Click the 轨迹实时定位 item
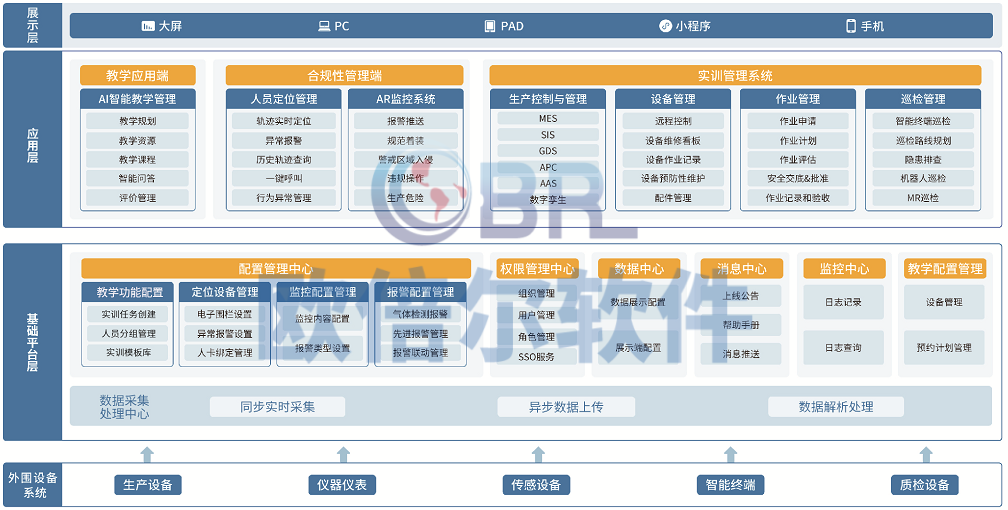Image resolution: width=1008 pixels, height=510 pixels. [x=283, y=121]
